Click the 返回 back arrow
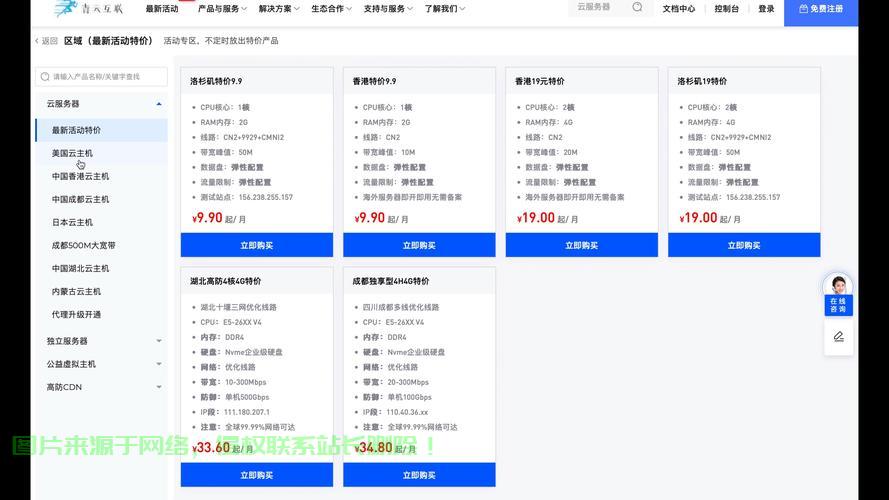The width and height of the screenshot is (889, 500). coord(46,41)
